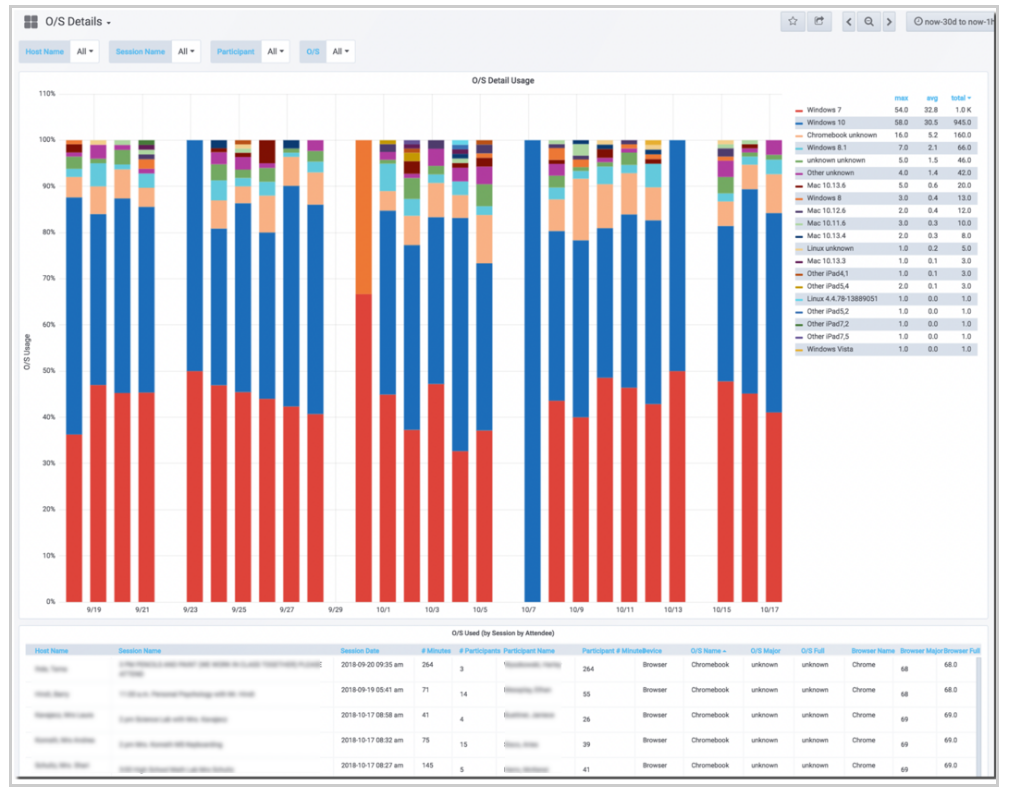Zoom out the time range
Image resolution: width=1013 pixels, height=796 pixels.
(869, 21)
